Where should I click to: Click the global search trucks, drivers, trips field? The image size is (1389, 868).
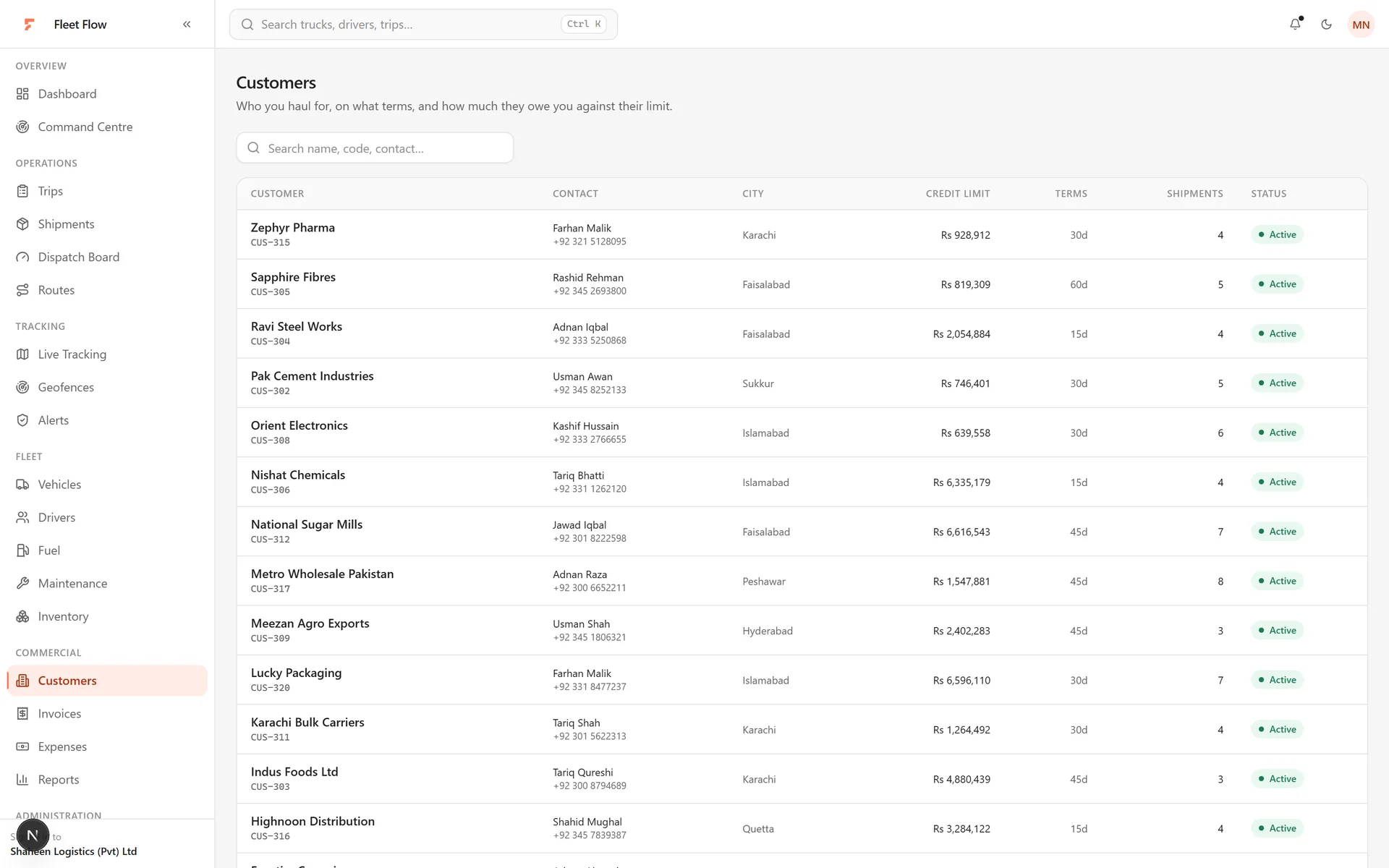click(423, 25)
